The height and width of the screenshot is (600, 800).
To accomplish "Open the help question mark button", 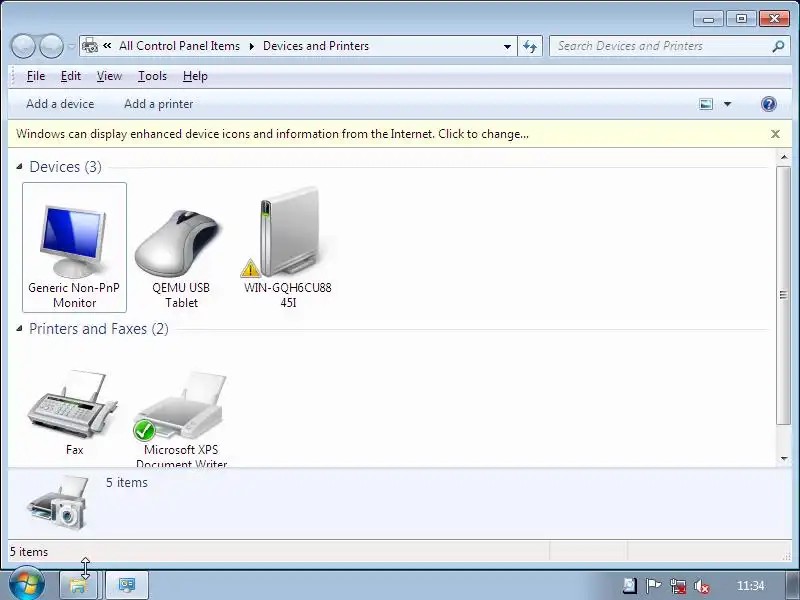I will pyautogui.click(x=768, y=104).
